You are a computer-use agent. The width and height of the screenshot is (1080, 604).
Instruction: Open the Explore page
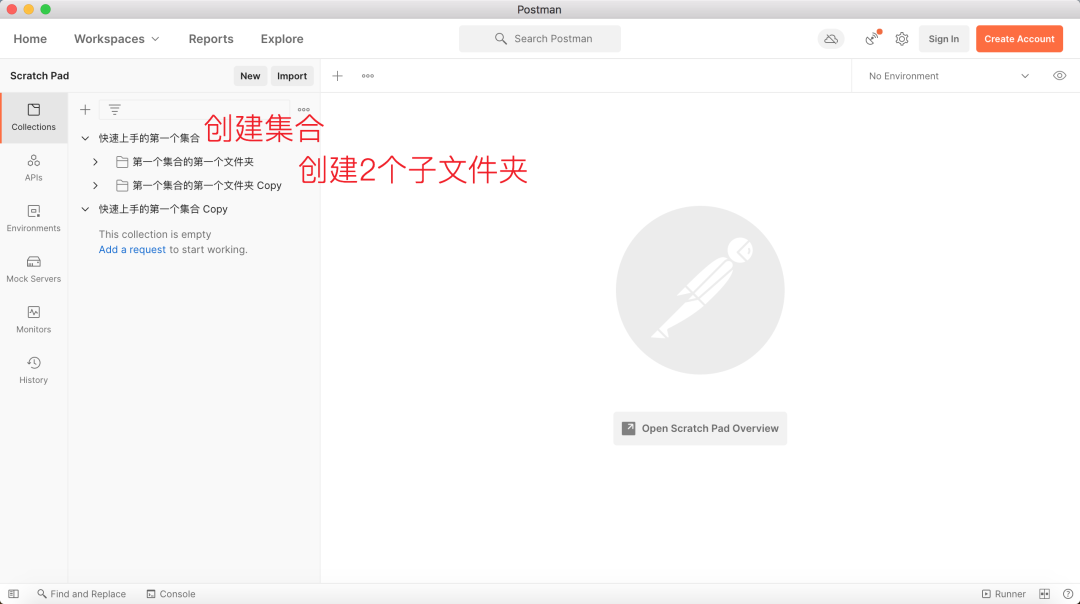pos(282,39)
